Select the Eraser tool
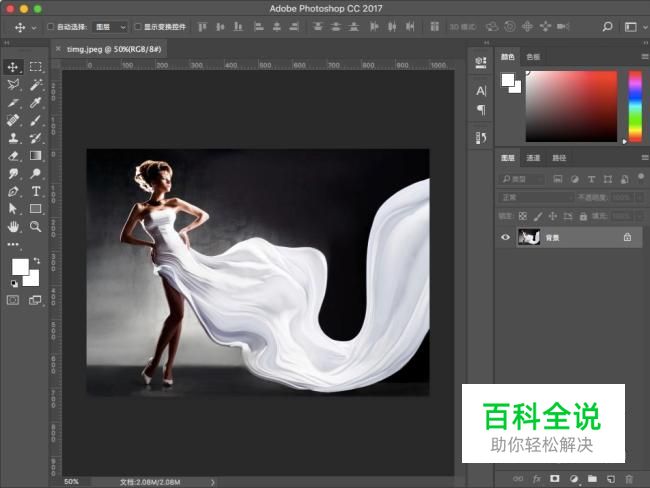The image size is (650, 488). click(x=14, y=155)
